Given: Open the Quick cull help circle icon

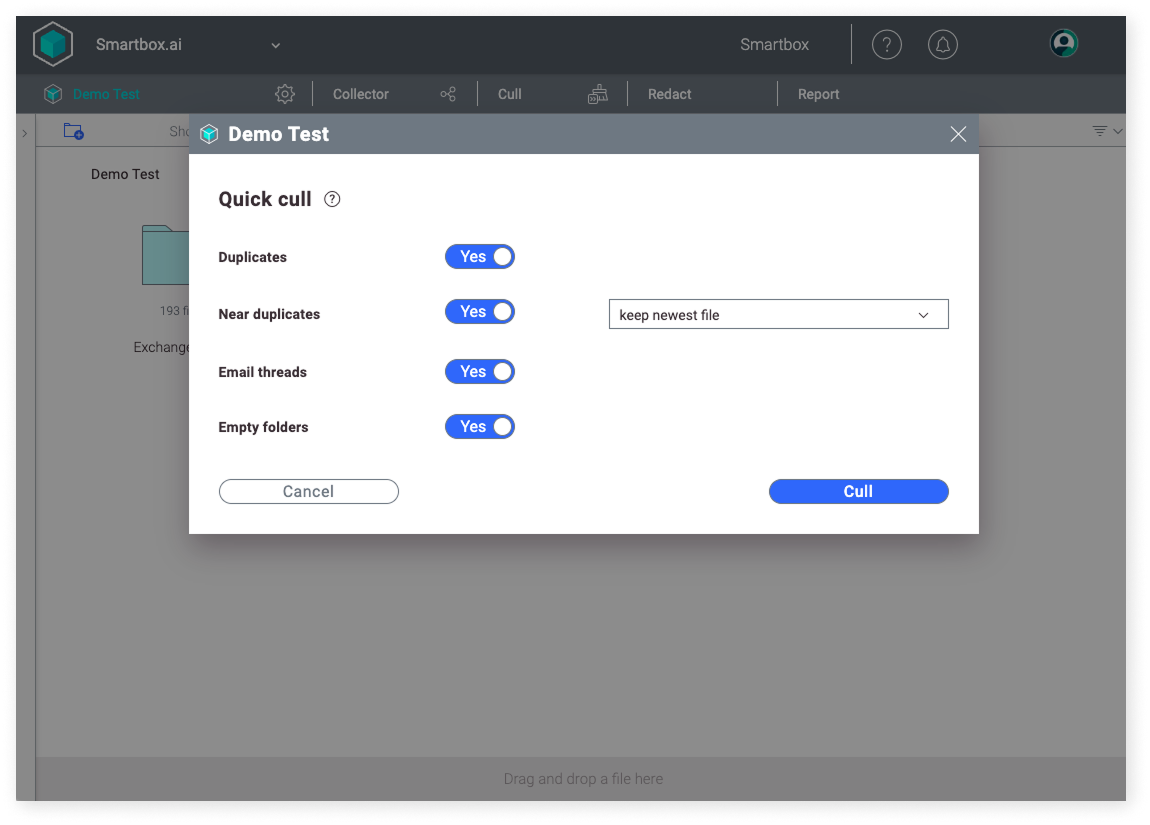Looking at the screenshot, I should [331, 199].
